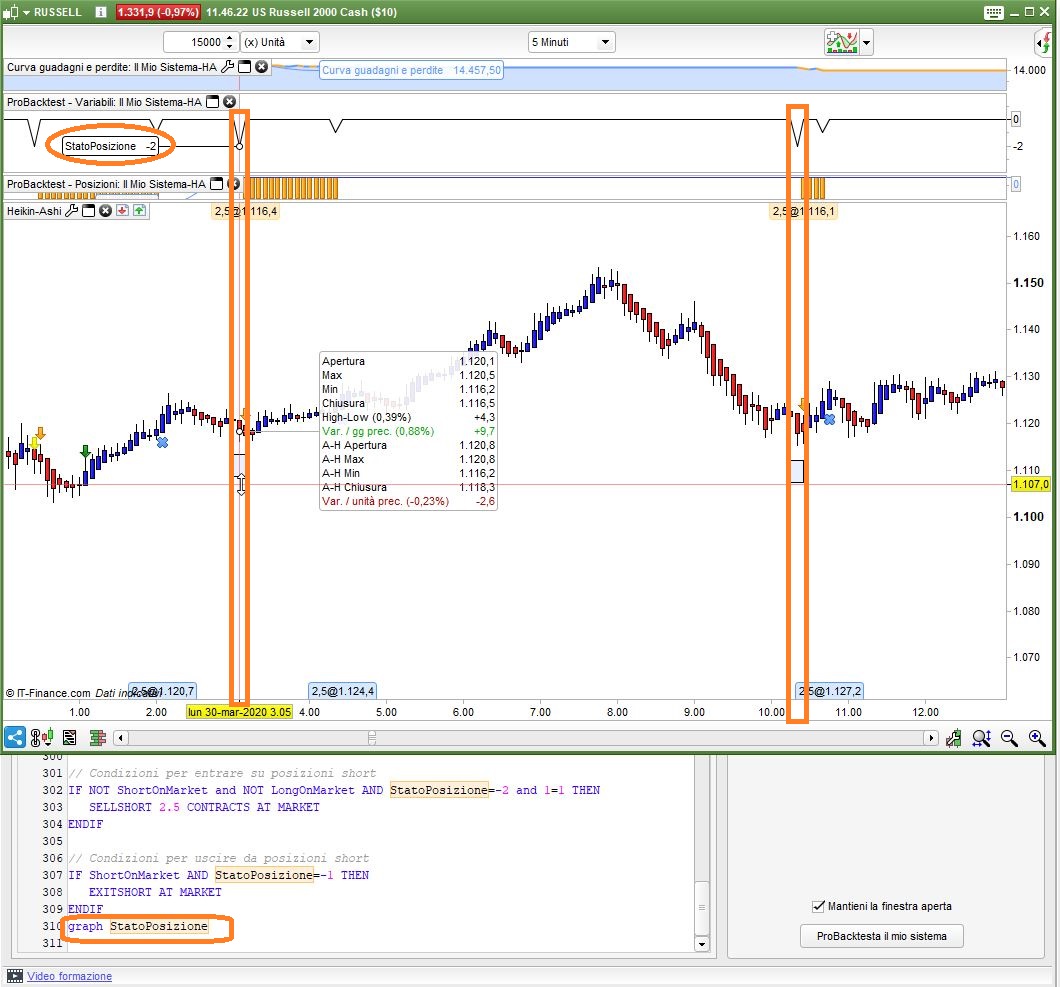Click the keyboard icon in the title bar
1060x987 pixels.
[x=993, y=12]
